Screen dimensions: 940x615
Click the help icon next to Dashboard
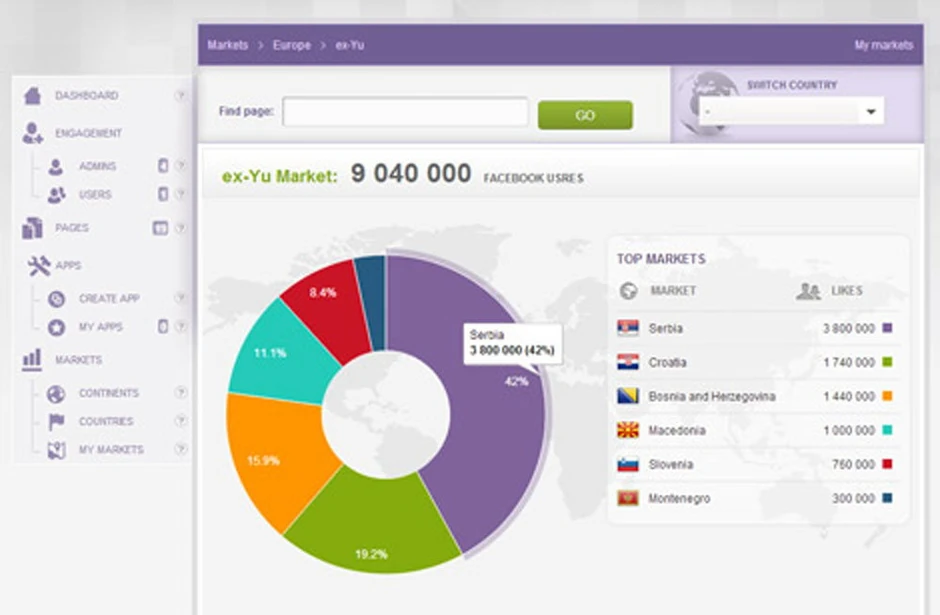point(180,95)
